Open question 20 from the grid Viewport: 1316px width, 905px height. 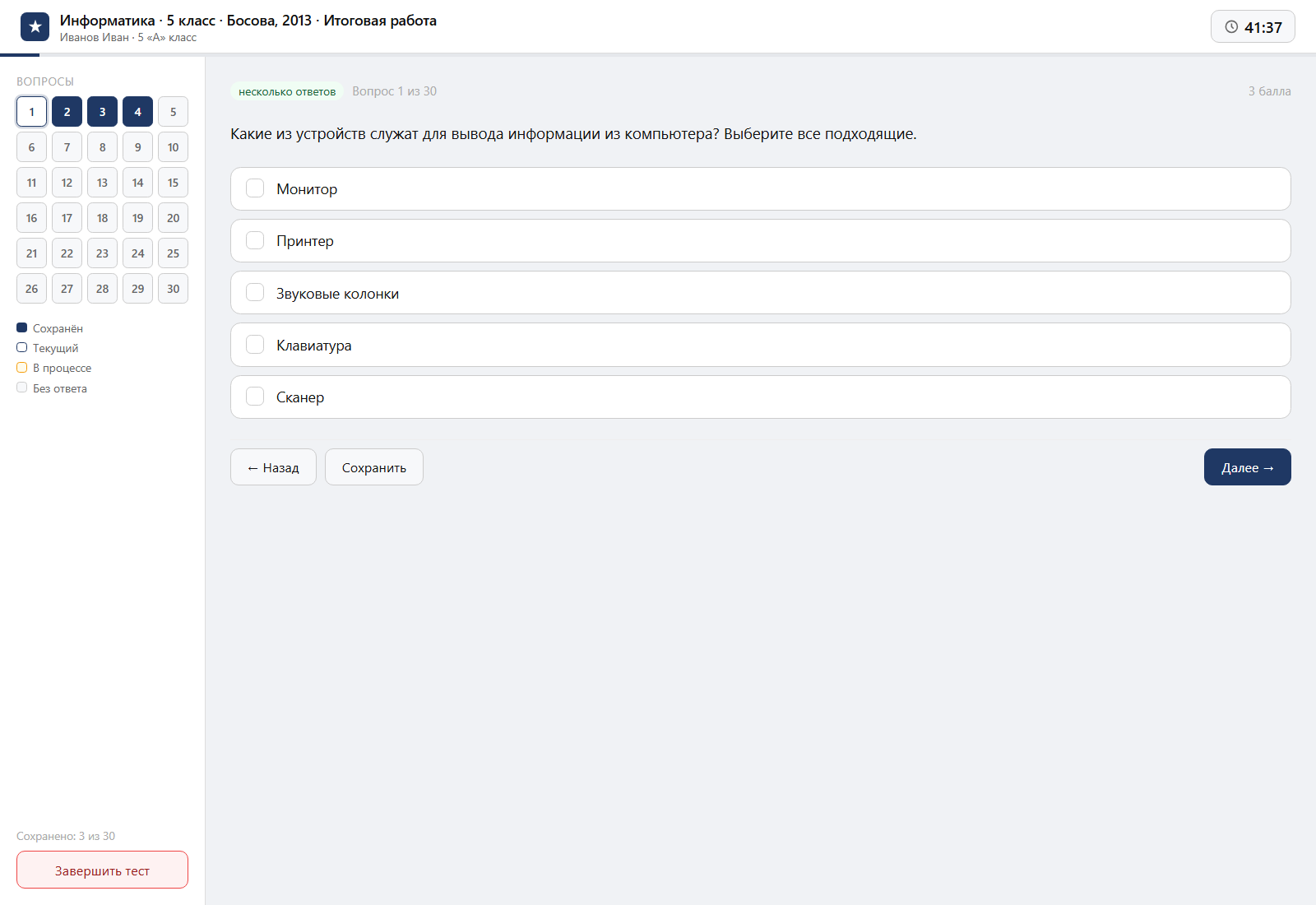coord(173,218)
